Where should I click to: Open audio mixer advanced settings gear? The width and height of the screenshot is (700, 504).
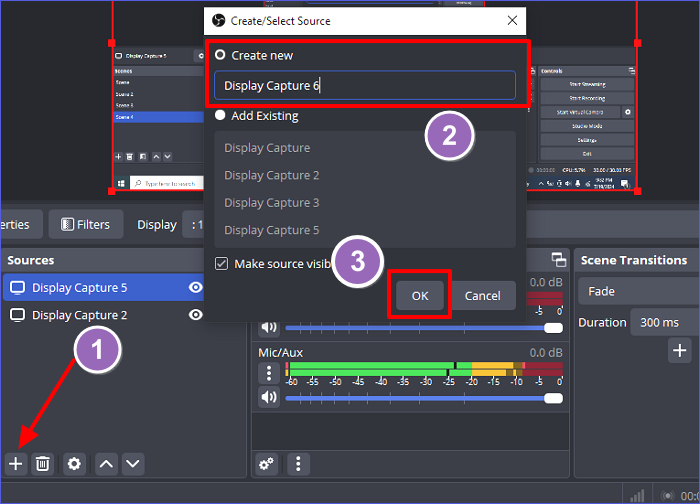click(267, 464)
